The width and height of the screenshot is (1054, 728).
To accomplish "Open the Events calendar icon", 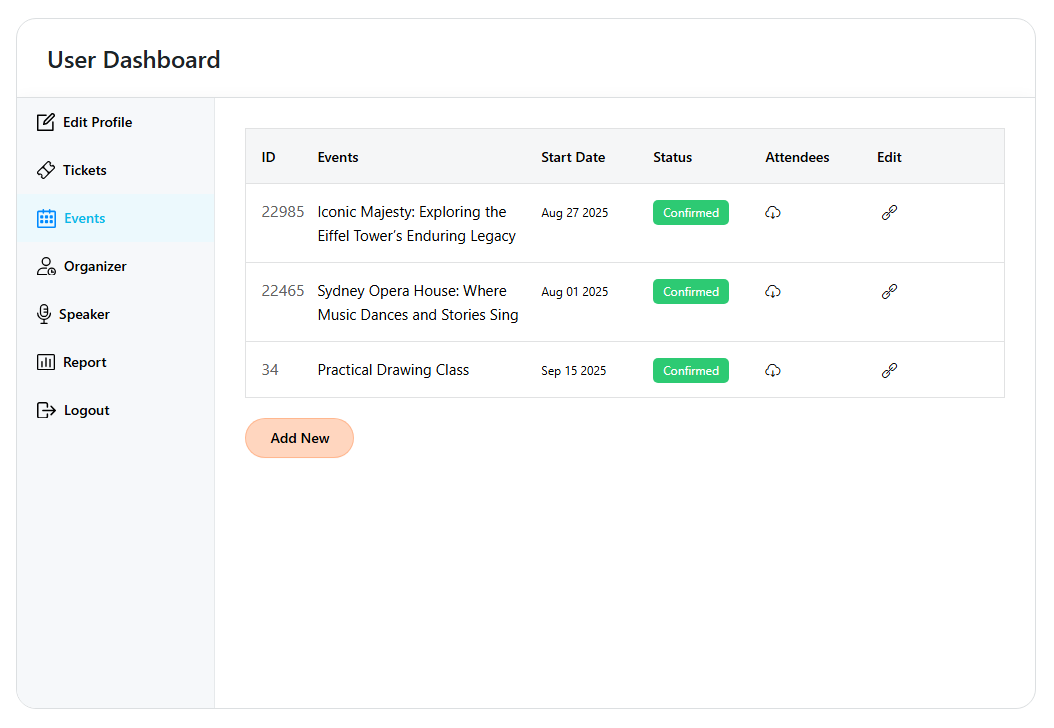I will coord(45,217).
